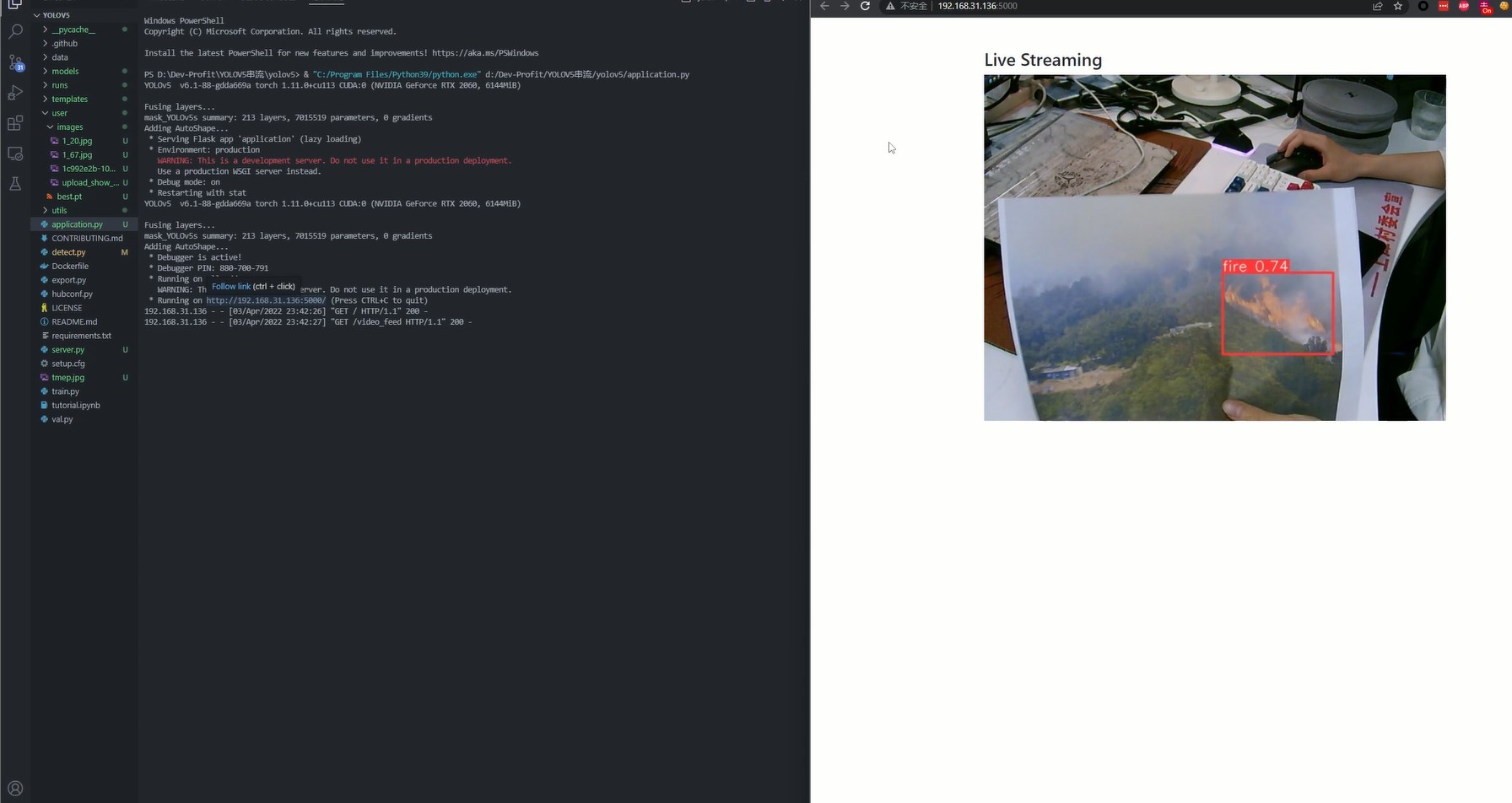Screen dimensions: 1512x803
Task: Open the red dots browser extension
Action: 1444,6
